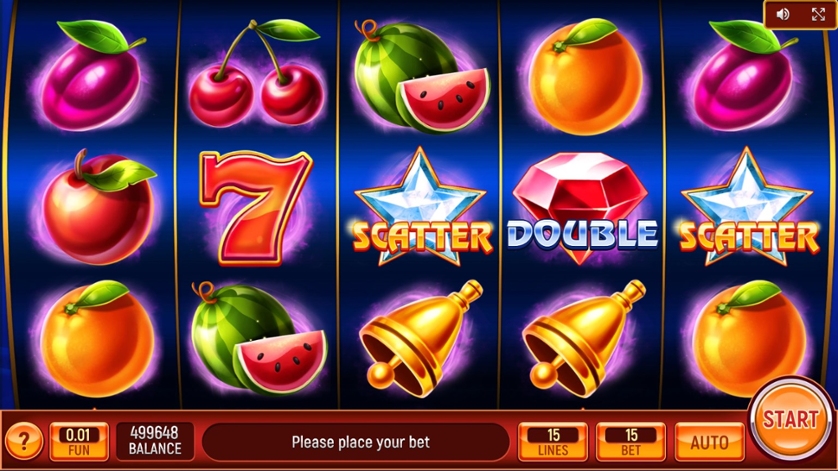Click the red number 7 symbol
838x471 pixels.
(x=255, y=207)
